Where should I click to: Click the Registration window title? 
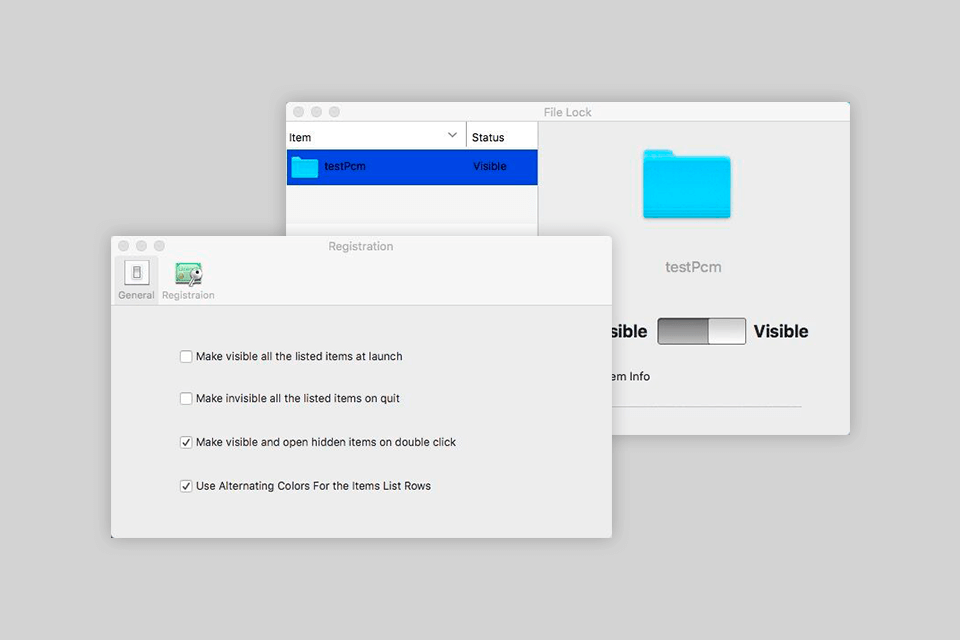point(361,246)
